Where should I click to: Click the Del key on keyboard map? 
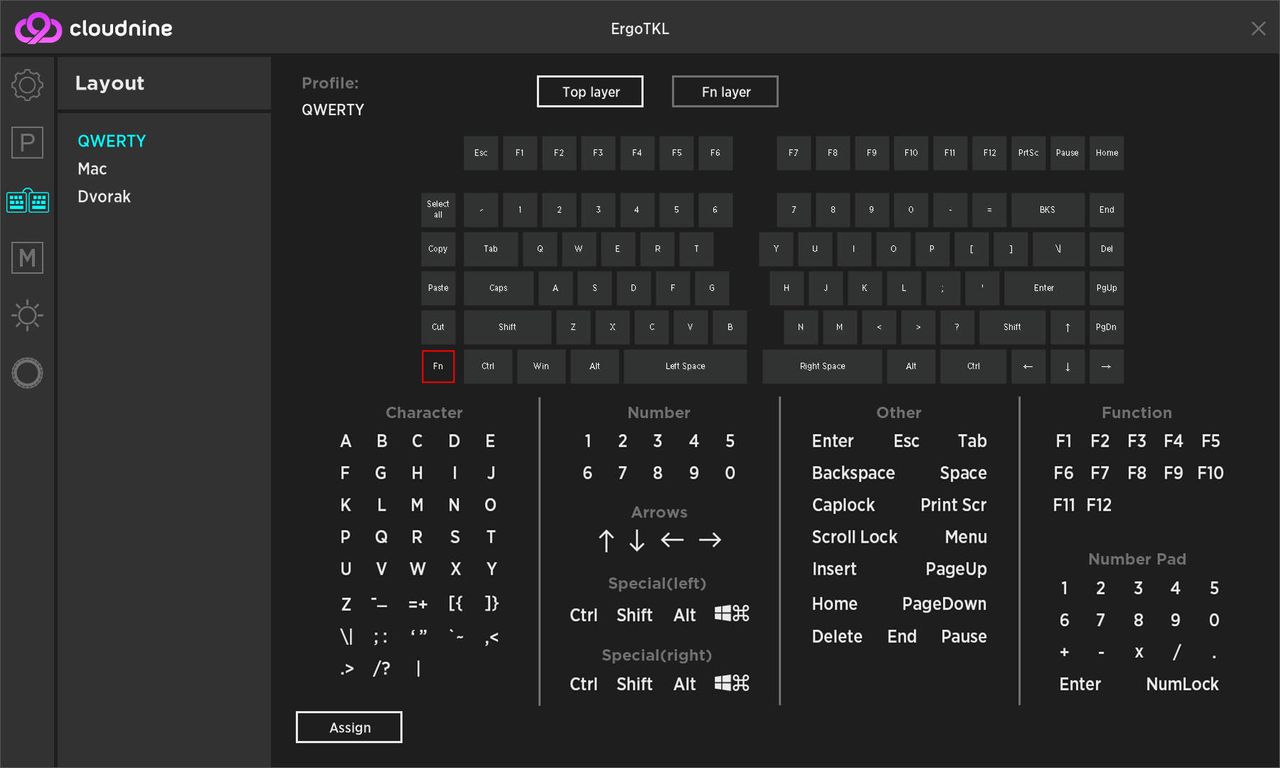[1106, 249]
